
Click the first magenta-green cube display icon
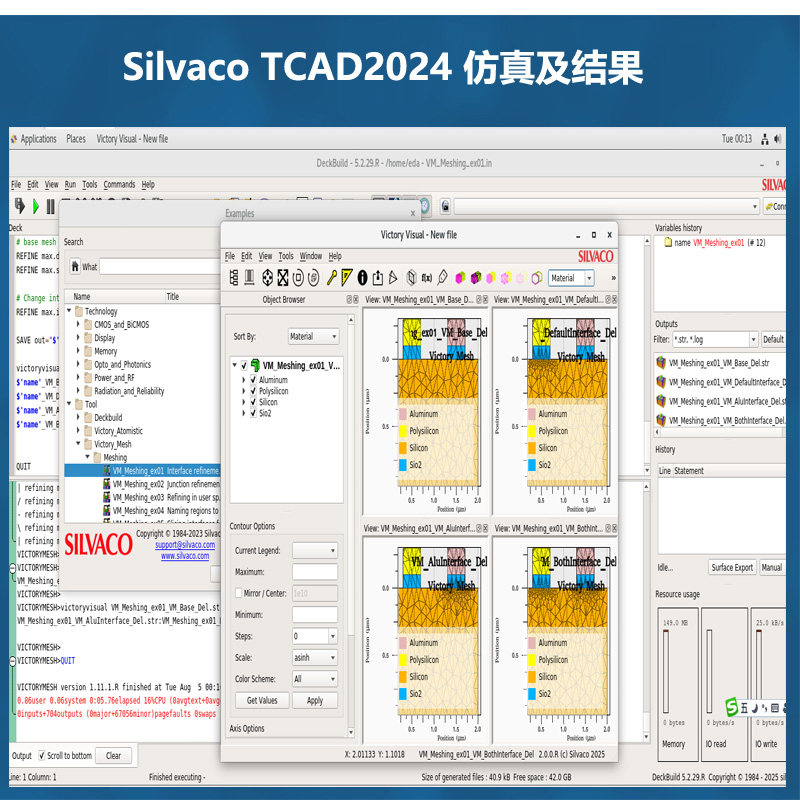coord(460,278)
